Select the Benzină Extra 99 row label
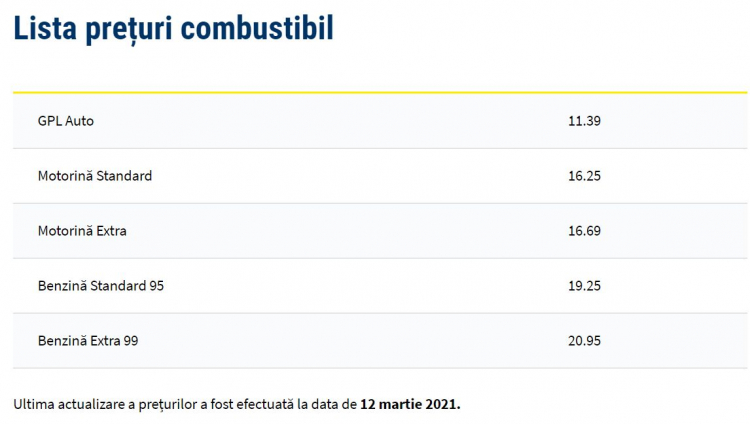The height and width of the screenshot is (424, 750). tap(88, 341)
